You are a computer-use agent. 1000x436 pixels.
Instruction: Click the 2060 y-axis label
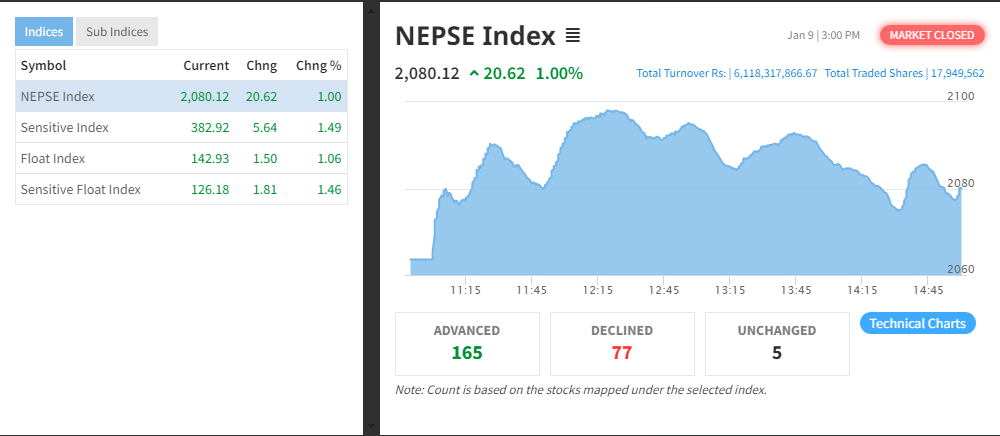click(x=960, y=269)
